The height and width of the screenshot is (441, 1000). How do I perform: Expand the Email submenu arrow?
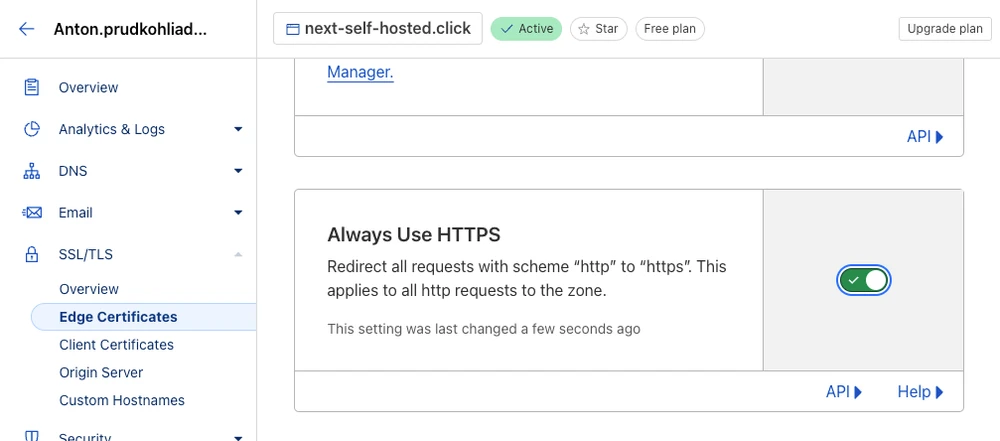coord(238,213)
